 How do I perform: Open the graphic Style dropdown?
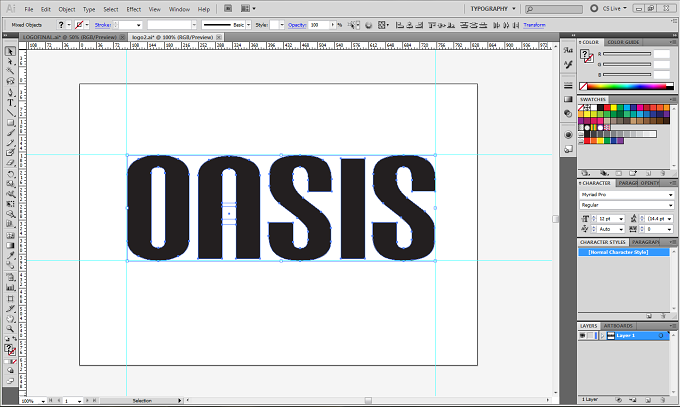pyautogui.click(x=282, y=25)
